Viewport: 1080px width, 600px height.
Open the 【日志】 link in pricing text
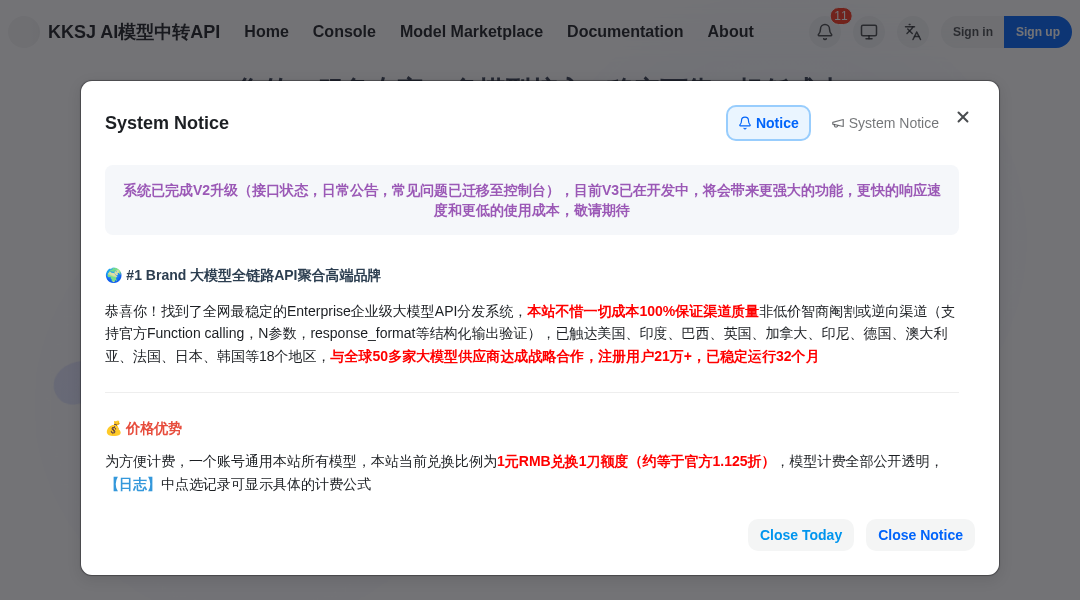pos(133,484)
